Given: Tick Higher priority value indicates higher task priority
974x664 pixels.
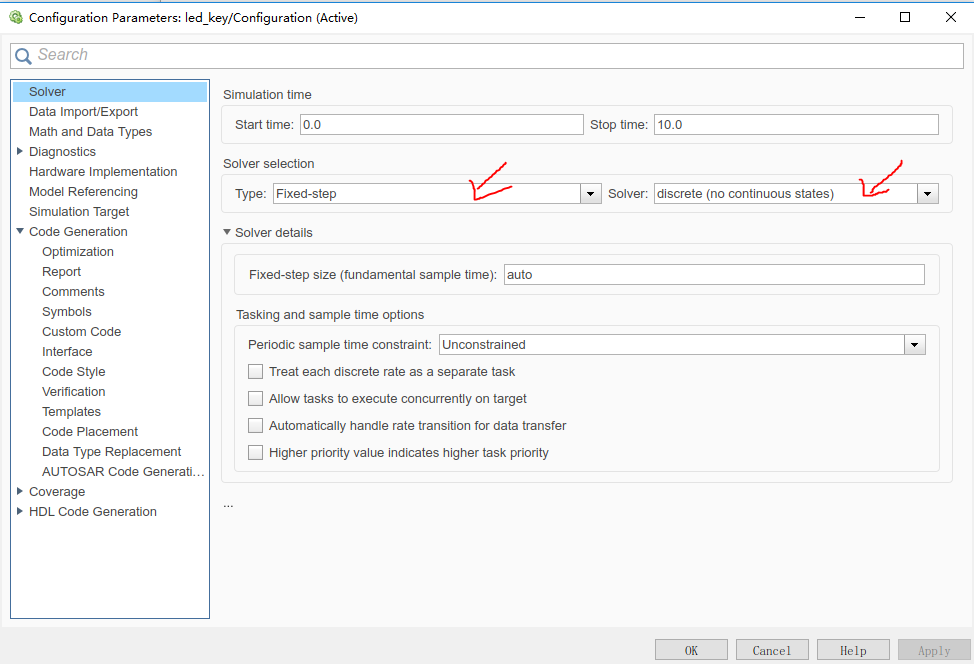Looking at the screenshot, I should [255, 453].
